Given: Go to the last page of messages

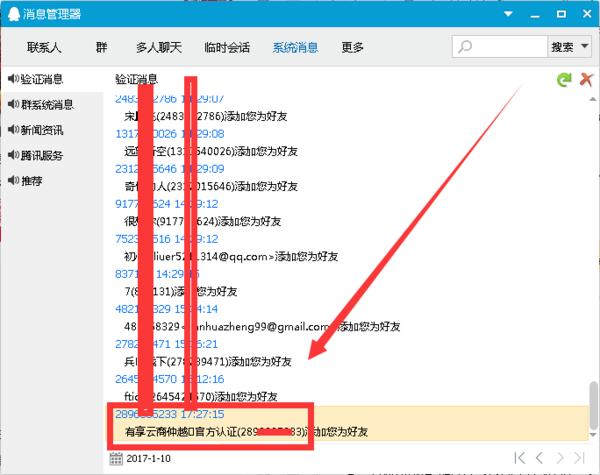Looking at the screenshot, I should pos(579,458).
